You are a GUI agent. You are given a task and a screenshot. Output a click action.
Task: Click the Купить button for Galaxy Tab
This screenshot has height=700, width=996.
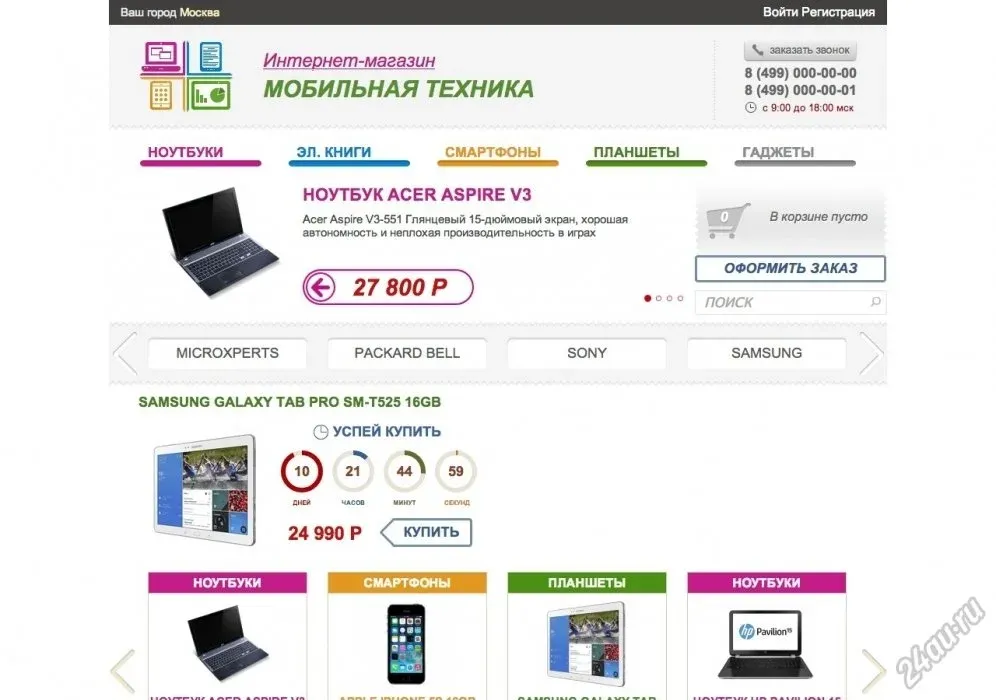click(426, 532)
